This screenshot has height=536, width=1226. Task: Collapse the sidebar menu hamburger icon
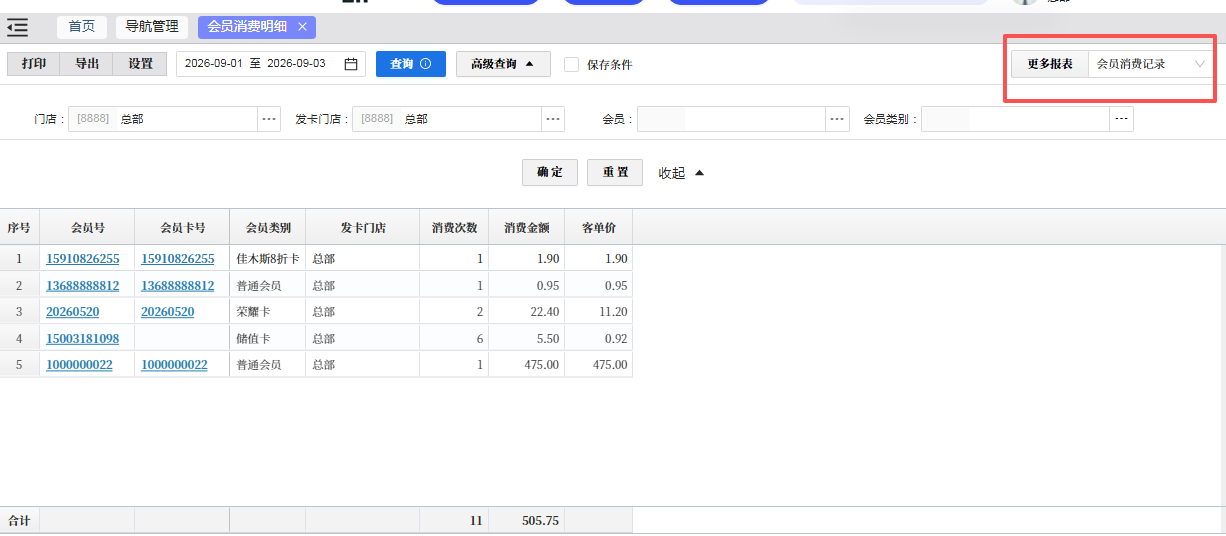coord(17,27)
